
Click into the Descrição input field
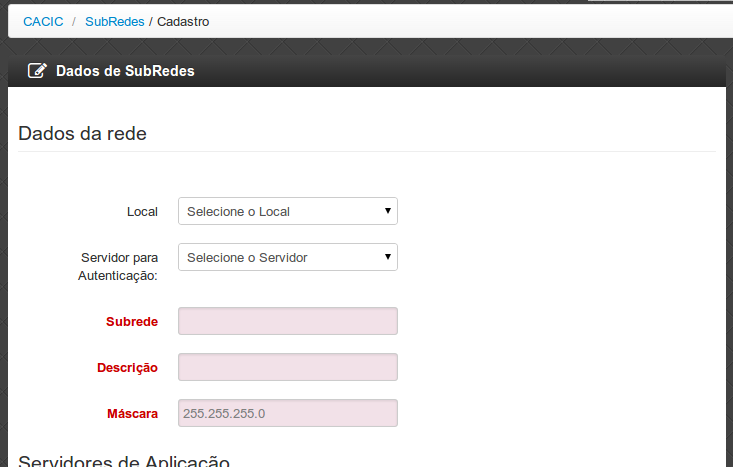288,367
